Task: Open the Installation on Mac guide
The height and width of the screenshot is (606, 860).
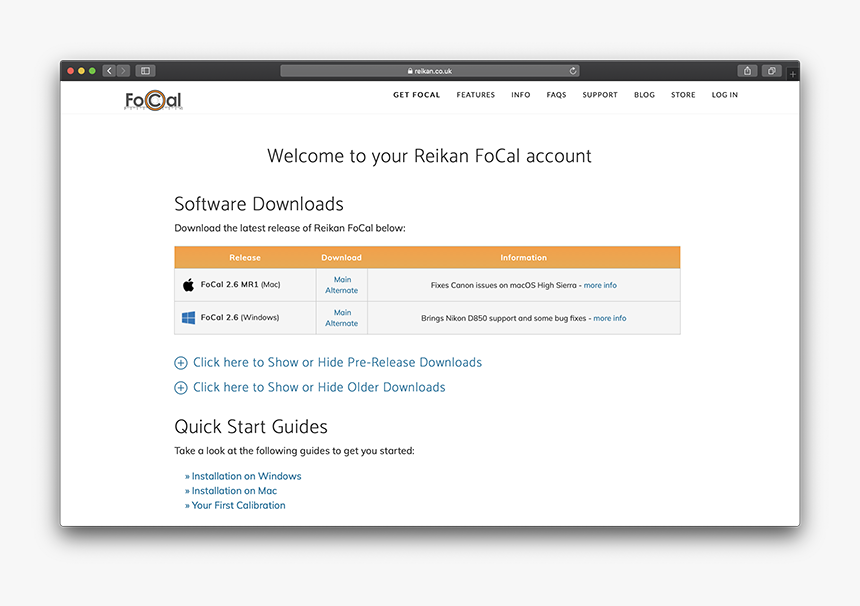Action: tap(234, 491)
